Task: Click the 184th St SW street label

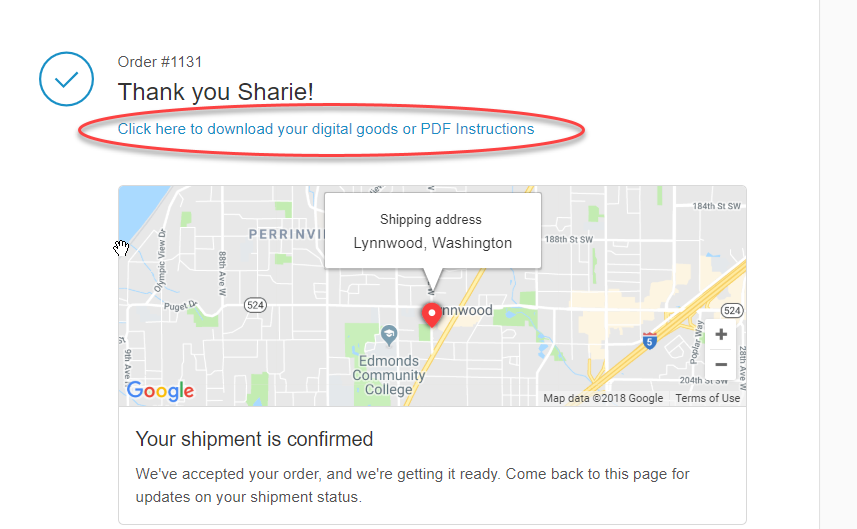Action: (x=717, y=206)
